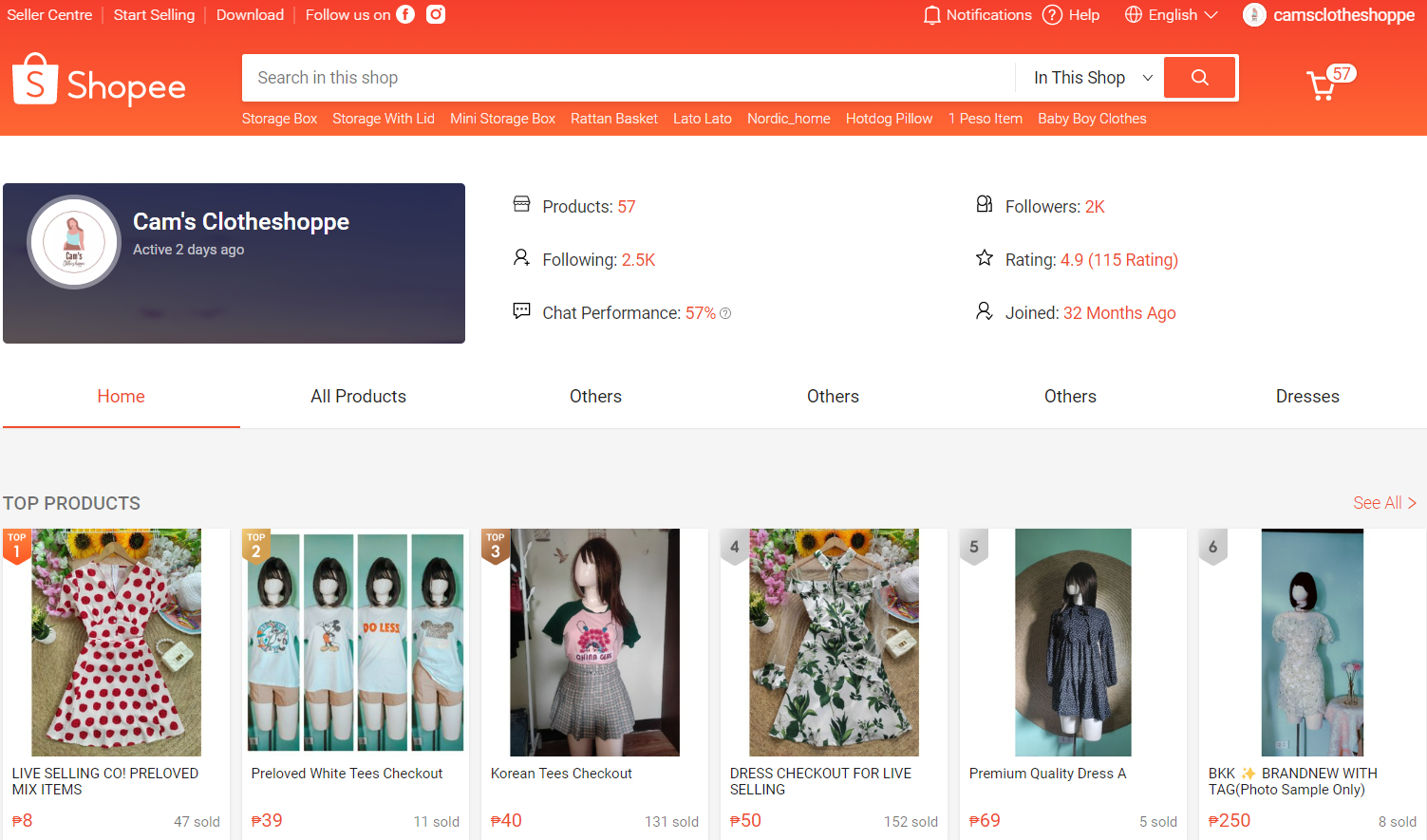Click the Rating: 4.9 (115 Rating) stat
The image size is (1427, 840).
(x=1092, y=260)
